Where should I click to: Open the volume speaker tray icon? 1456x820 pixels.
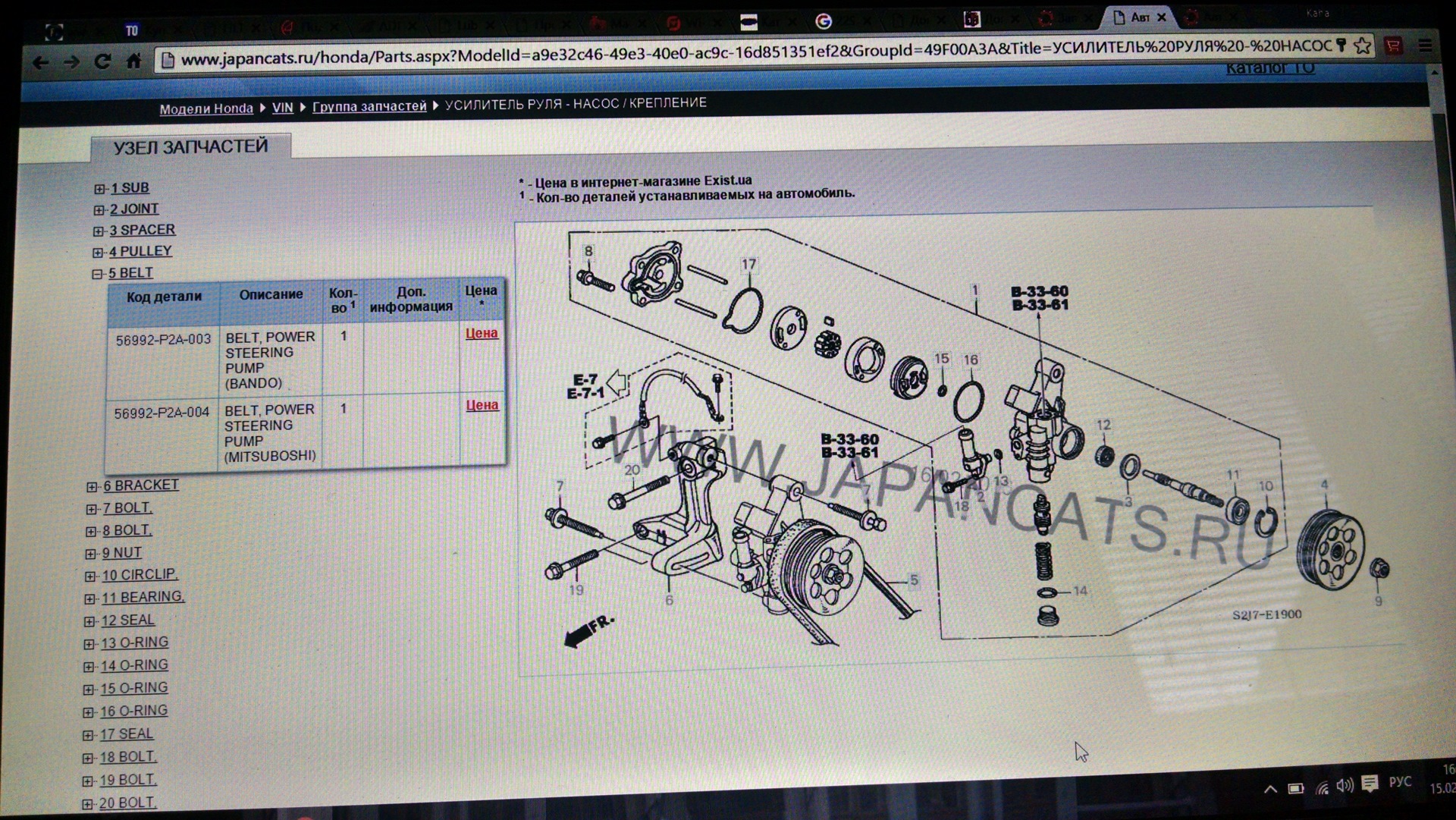coord(1345,786)
